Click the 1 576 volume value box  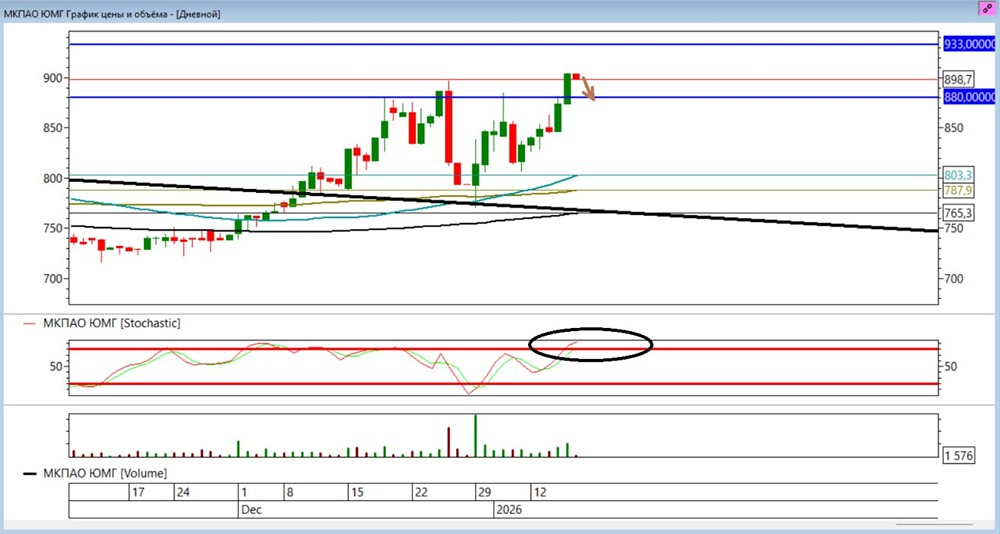tap(959, 455)
